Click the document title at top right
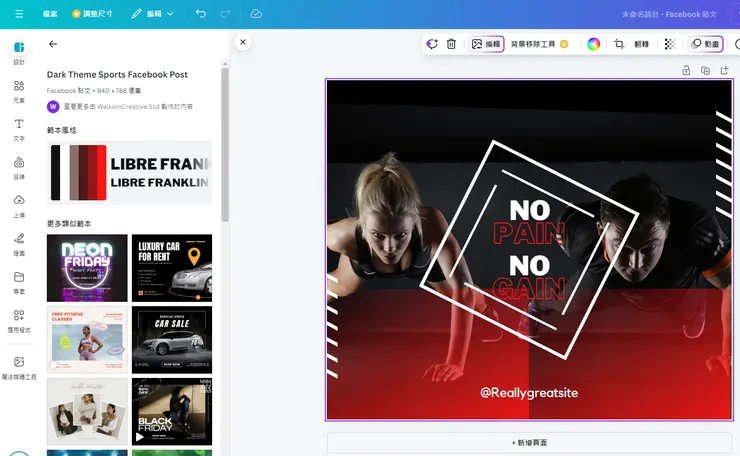 click(669, 14)
